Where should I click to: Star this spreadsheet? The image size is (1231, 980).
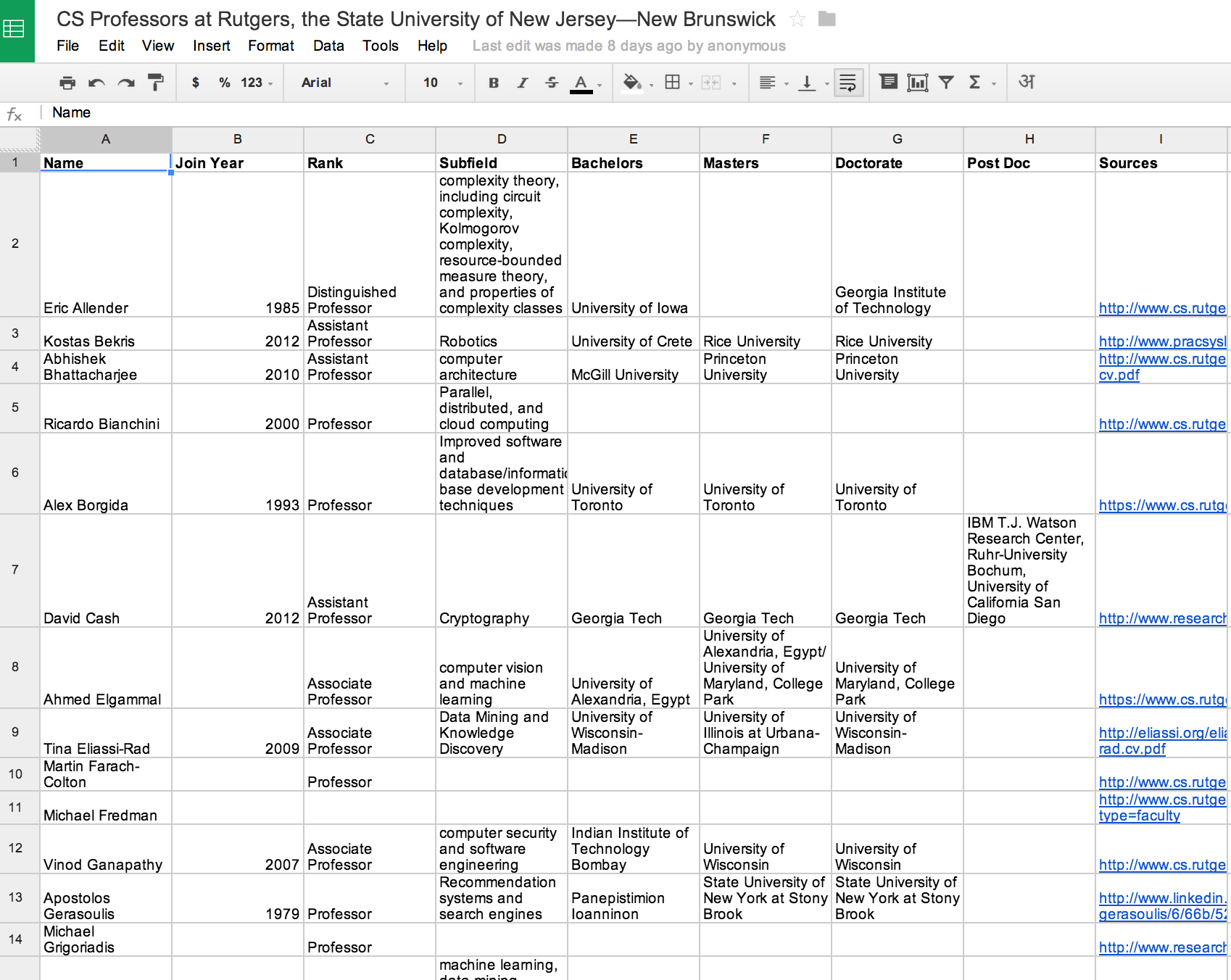[797, 19]
